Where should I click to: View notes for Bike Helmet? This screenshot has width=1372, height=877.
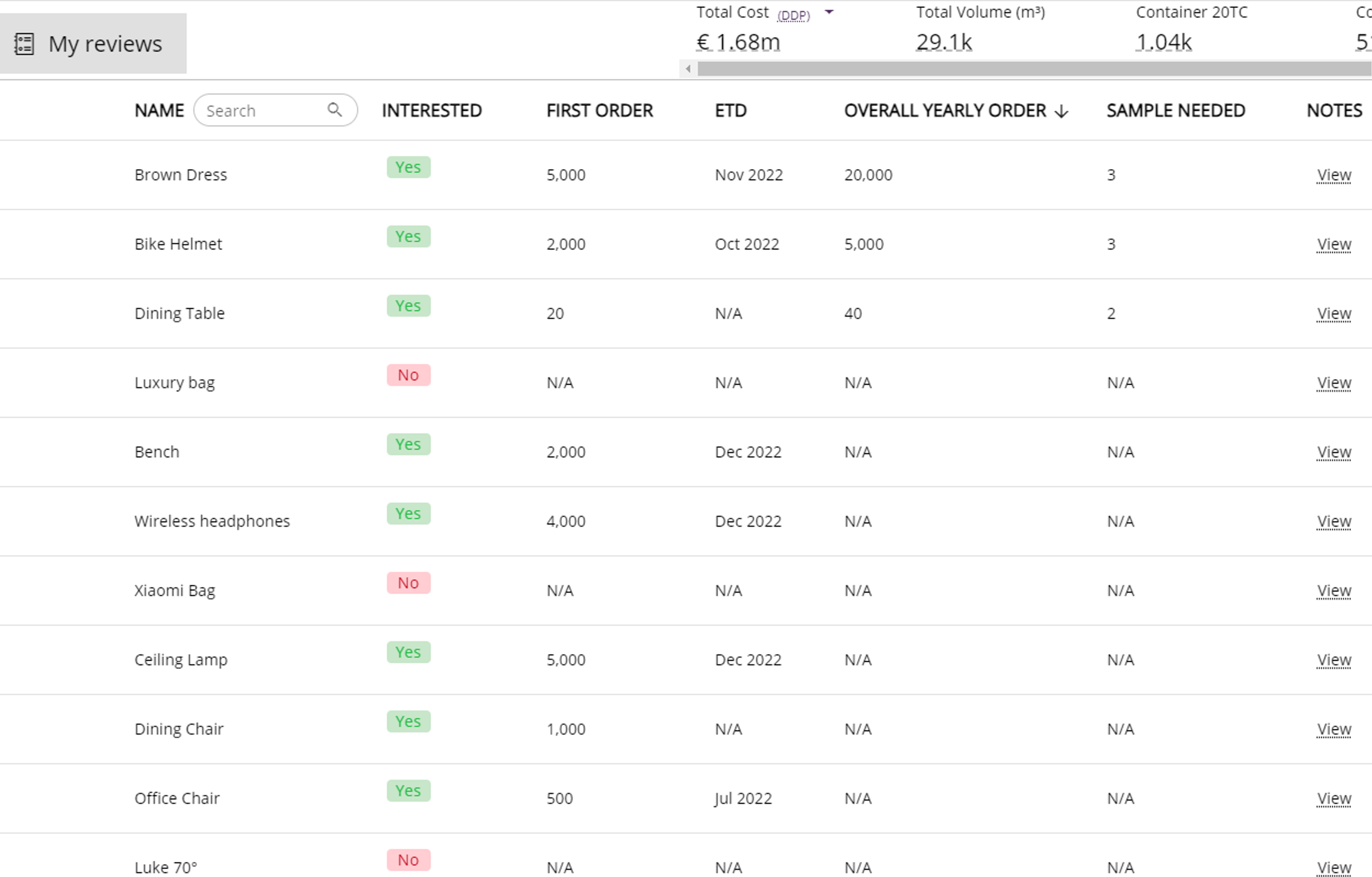[1334, 244]
